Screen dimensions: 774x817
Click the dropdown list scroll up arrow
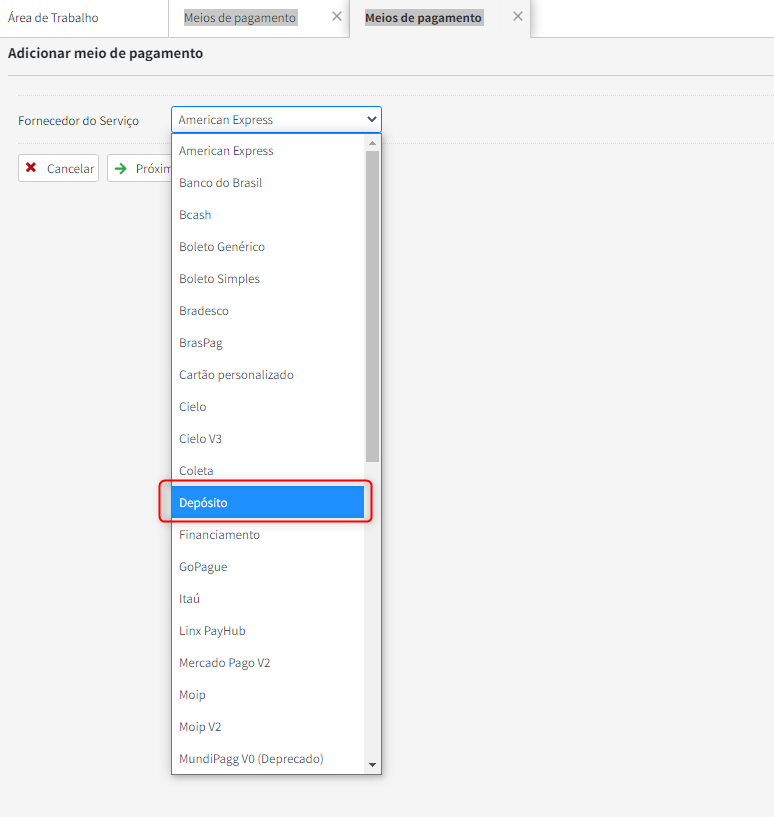click(x=372, y=143)
